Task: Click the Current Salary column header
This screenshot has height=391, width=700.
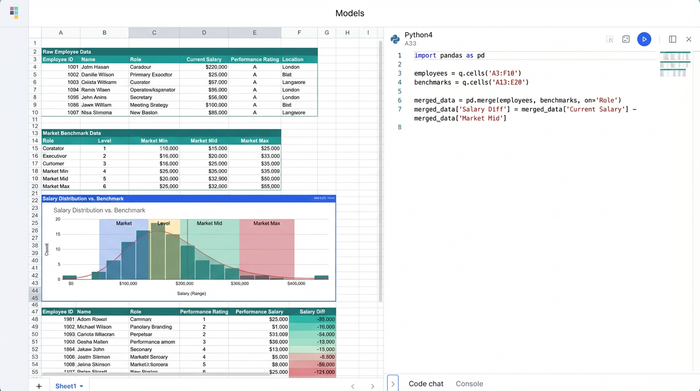Action: point(204,59)
